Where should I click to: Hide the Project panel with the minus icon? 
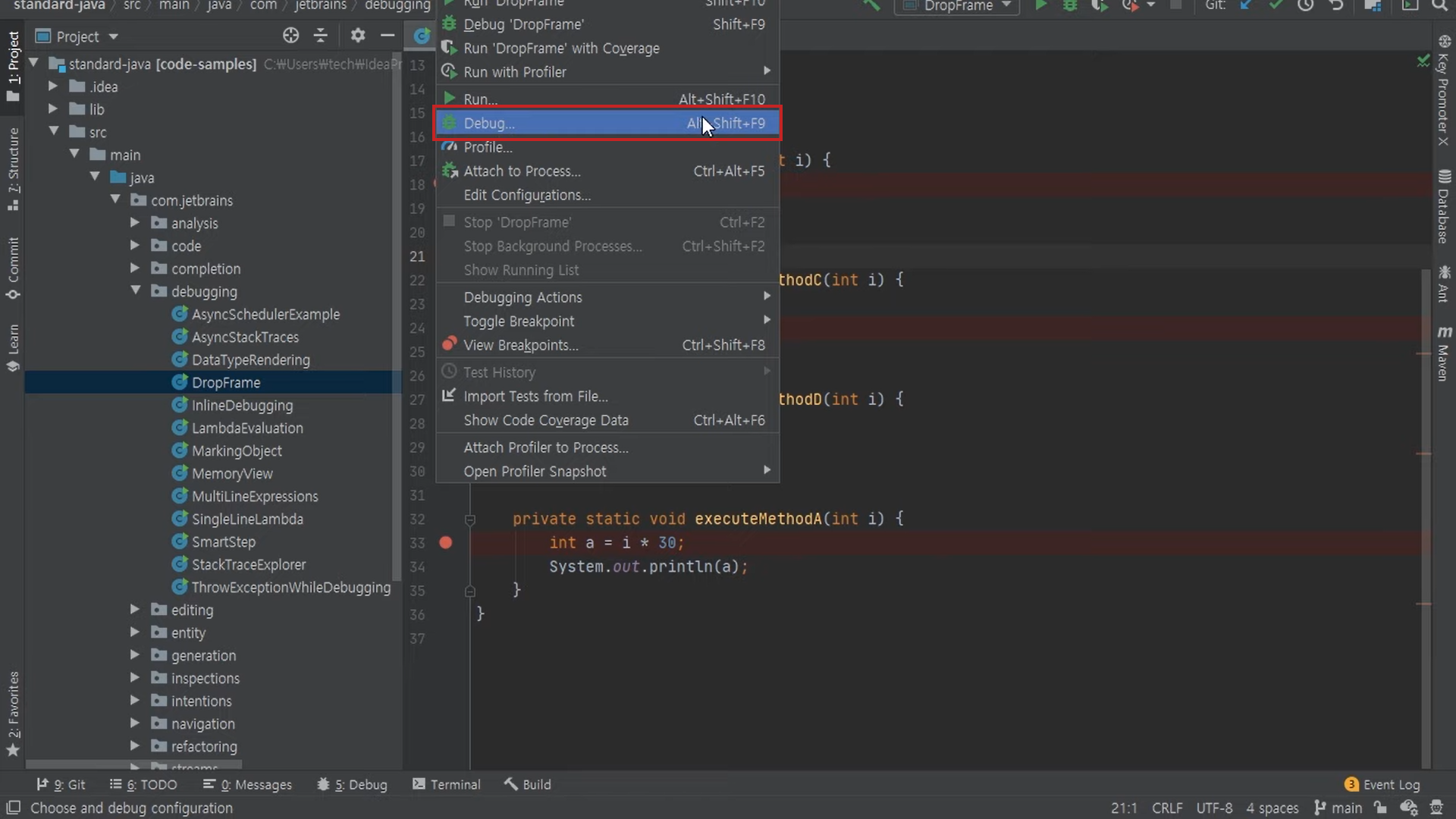click(x=388, y=36)
